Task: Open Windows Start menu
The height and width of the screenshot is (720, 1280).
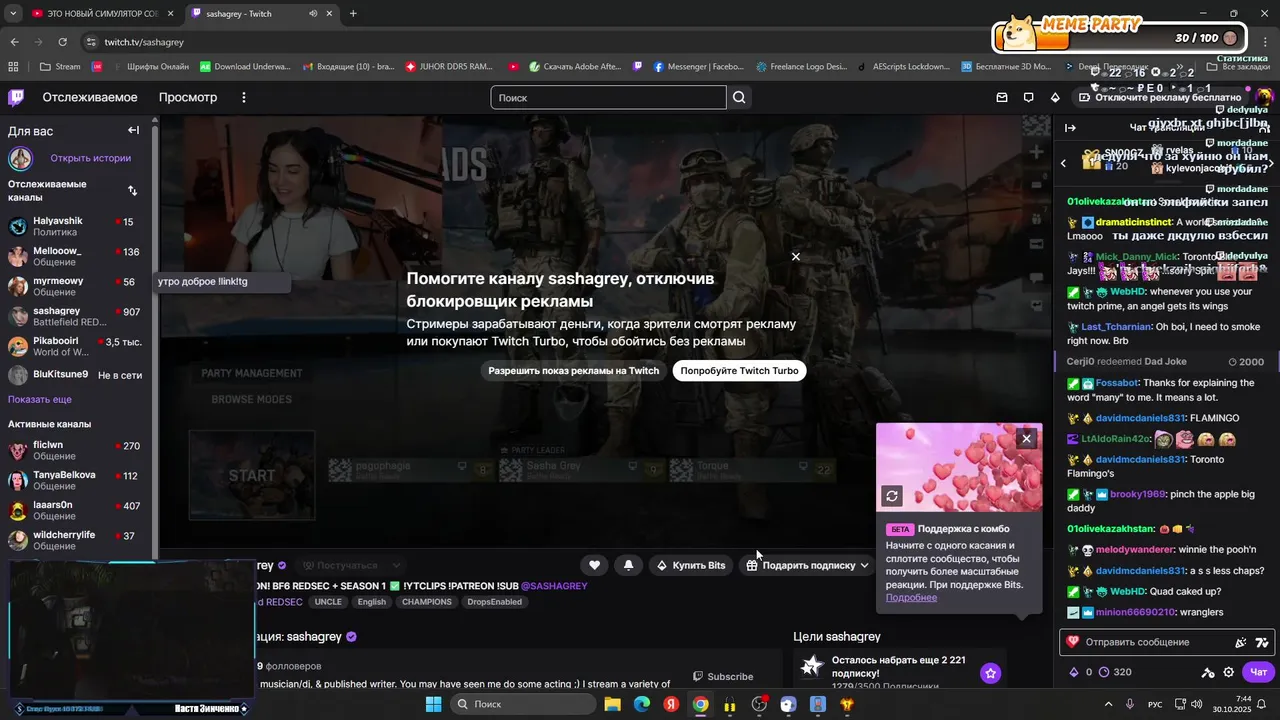Action: [433, 704]
